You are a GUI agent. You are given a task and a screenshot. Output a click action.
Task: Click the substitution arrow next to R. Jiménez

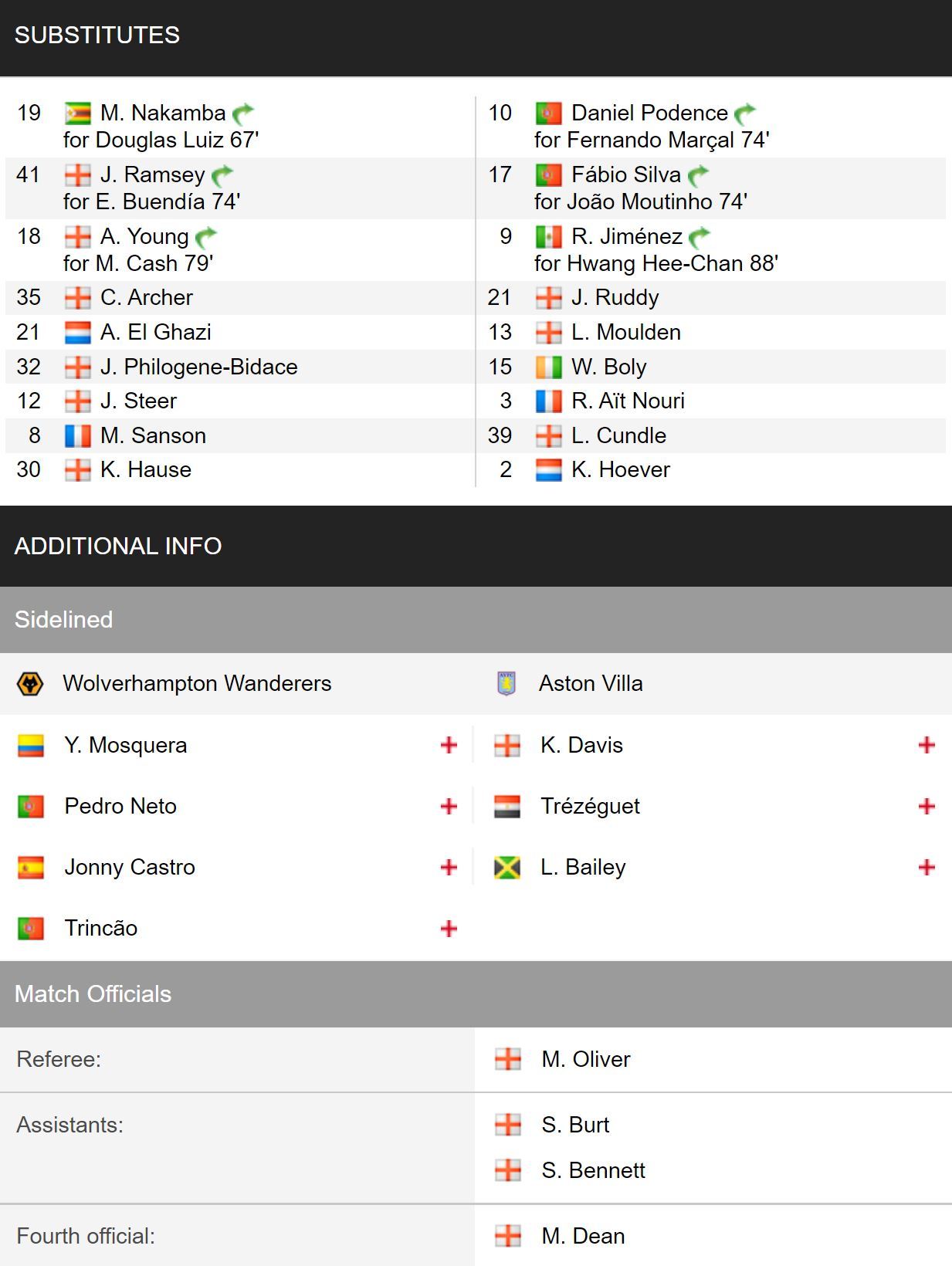point(700,237)
